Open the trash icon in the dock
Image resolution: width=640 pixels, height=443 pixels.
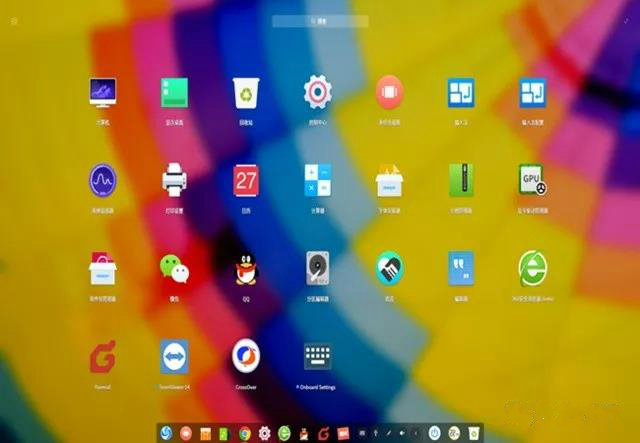click(473, 433)
